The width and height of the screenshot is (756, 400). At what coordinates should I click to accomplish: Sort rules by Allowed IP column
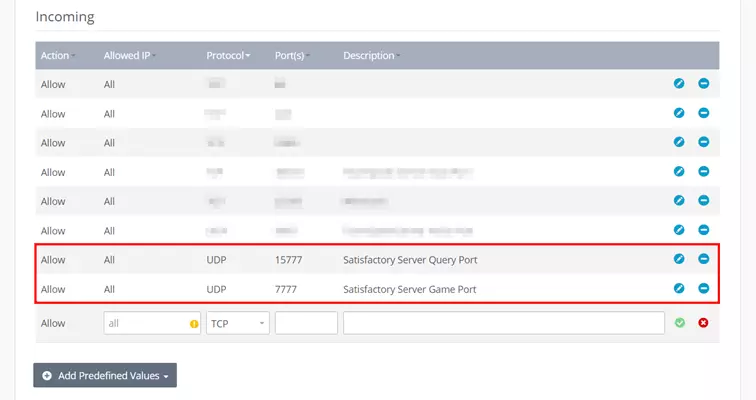(129, 55)
